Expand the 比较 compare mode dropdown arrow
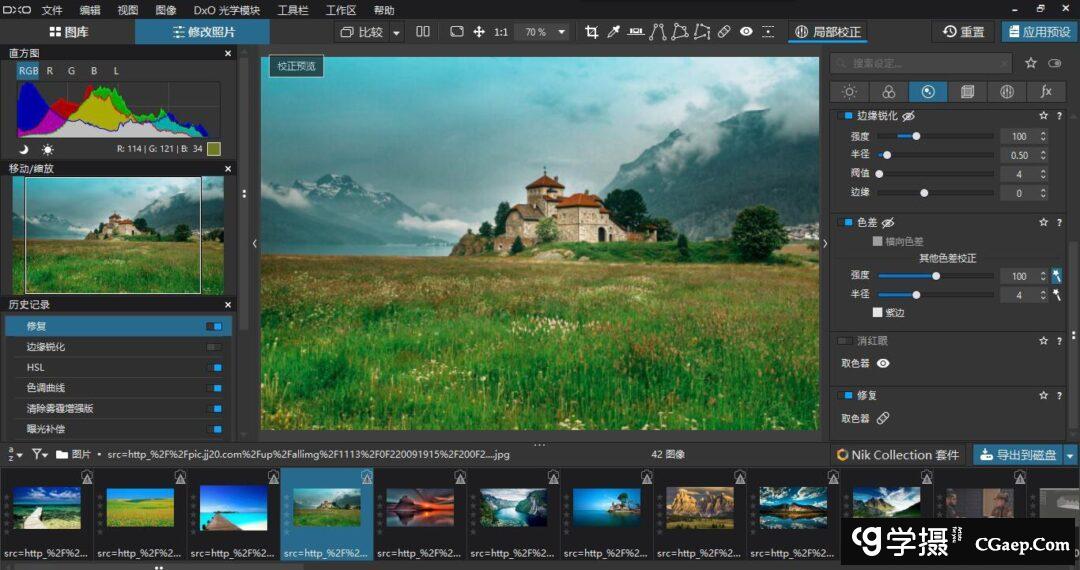The height and width of the screenshot is (570, 1080). pos(396,32)
